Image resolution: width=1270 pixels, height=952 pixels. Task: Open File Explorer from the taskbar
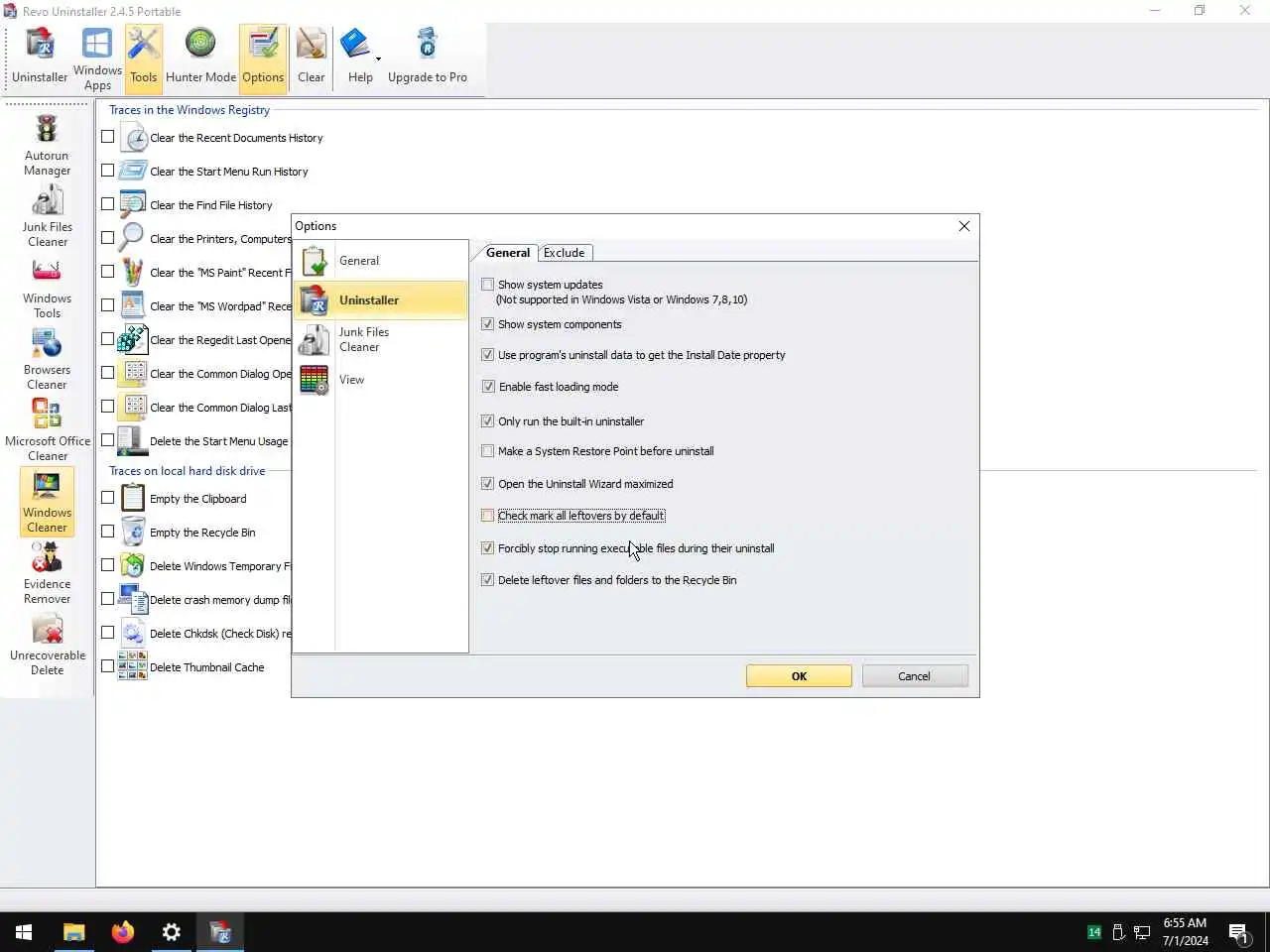click(74, 932)
